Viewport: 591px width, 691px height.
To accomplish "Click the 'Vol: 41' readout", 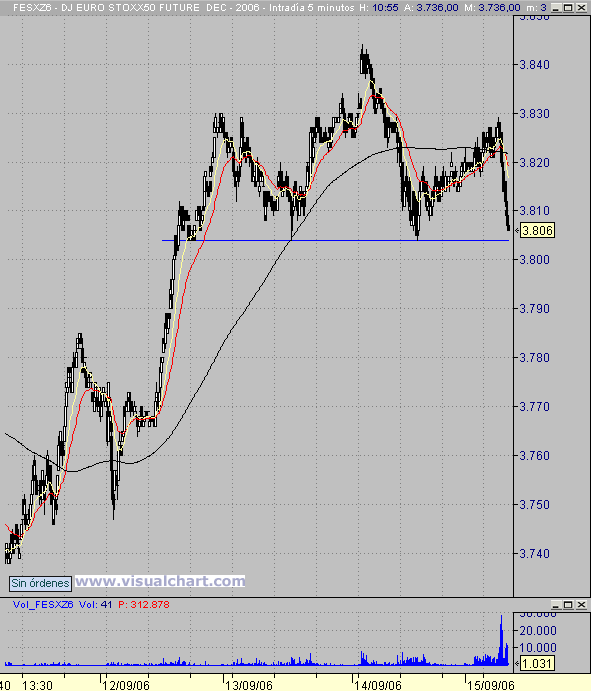I will [x=95, y=605].
